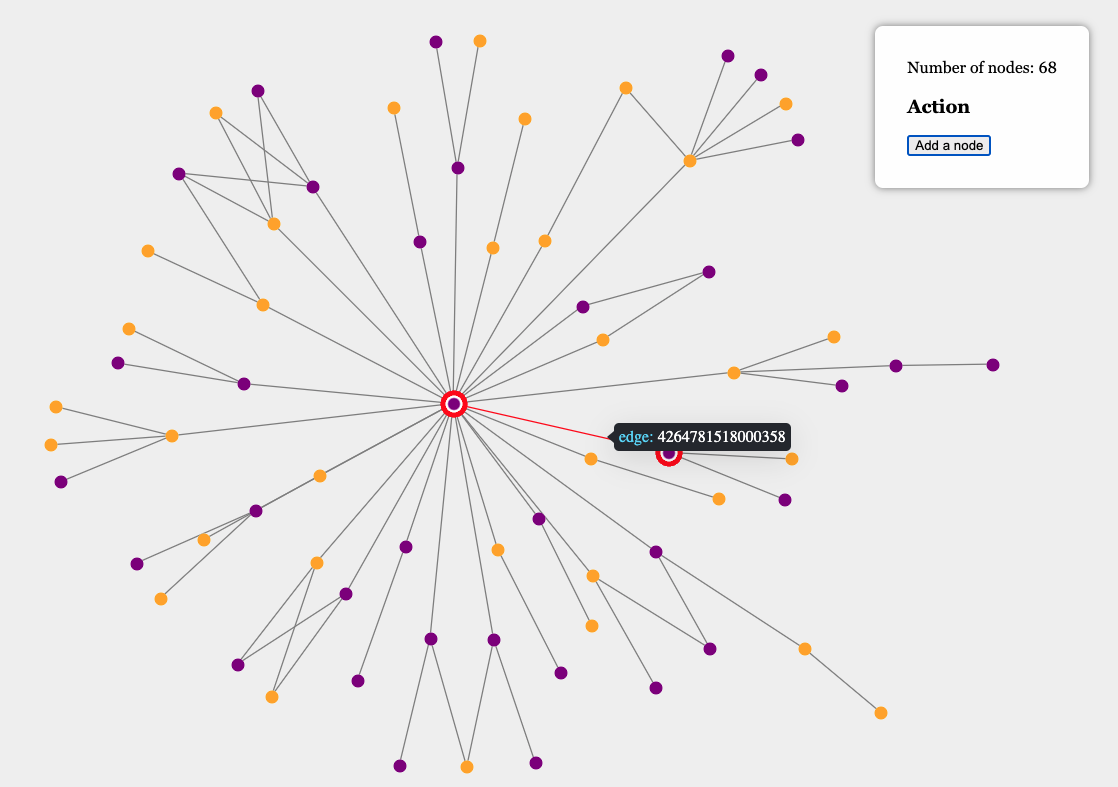Select the bottom orange node between two purple leaves
The image size is (1118, 787).
click(x=467, y=767)
